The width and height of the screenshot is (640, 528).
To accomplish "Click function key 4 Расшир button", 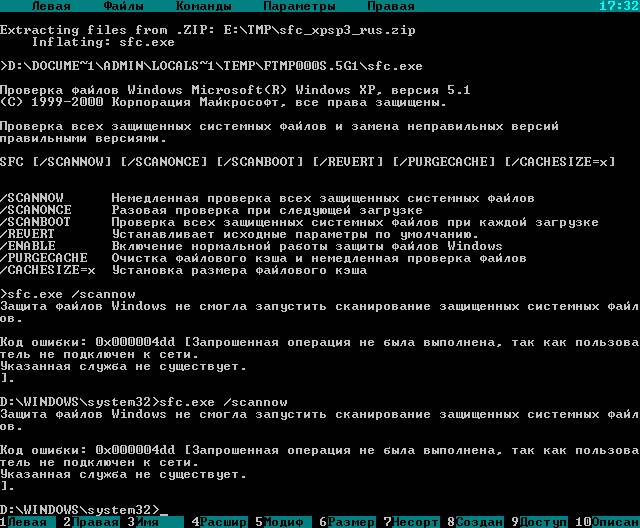I will (219, 522).
